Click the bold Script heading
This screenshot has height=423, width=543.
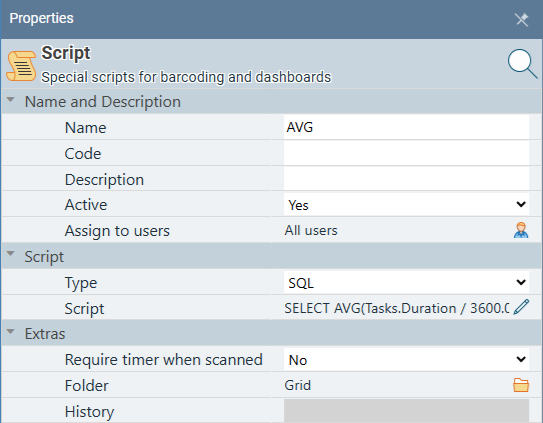click(x=66, y=53)
